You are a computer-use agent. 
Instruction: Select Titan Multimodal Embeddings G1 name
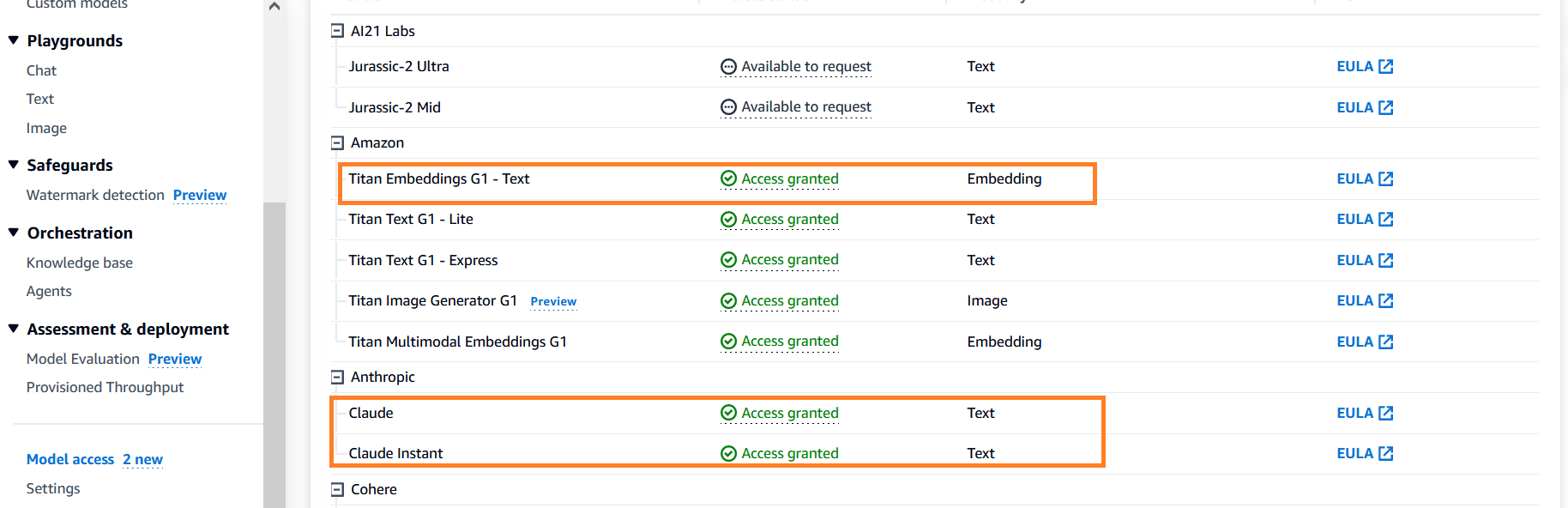click(458, 342)
